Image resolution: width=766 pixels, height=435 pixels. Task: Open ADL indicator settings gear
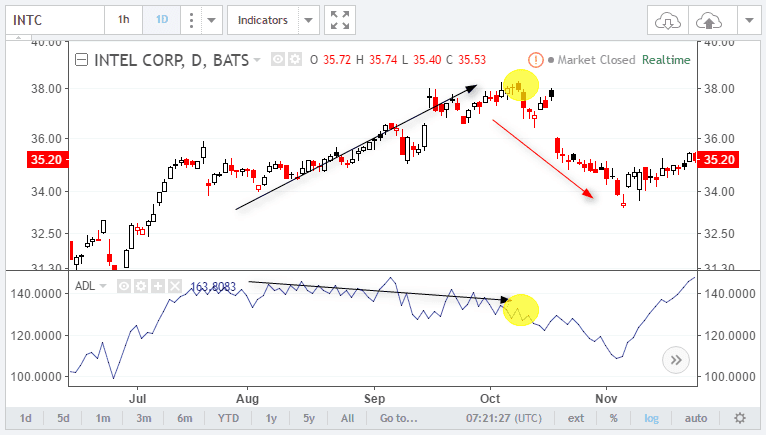tap(141, 286)
